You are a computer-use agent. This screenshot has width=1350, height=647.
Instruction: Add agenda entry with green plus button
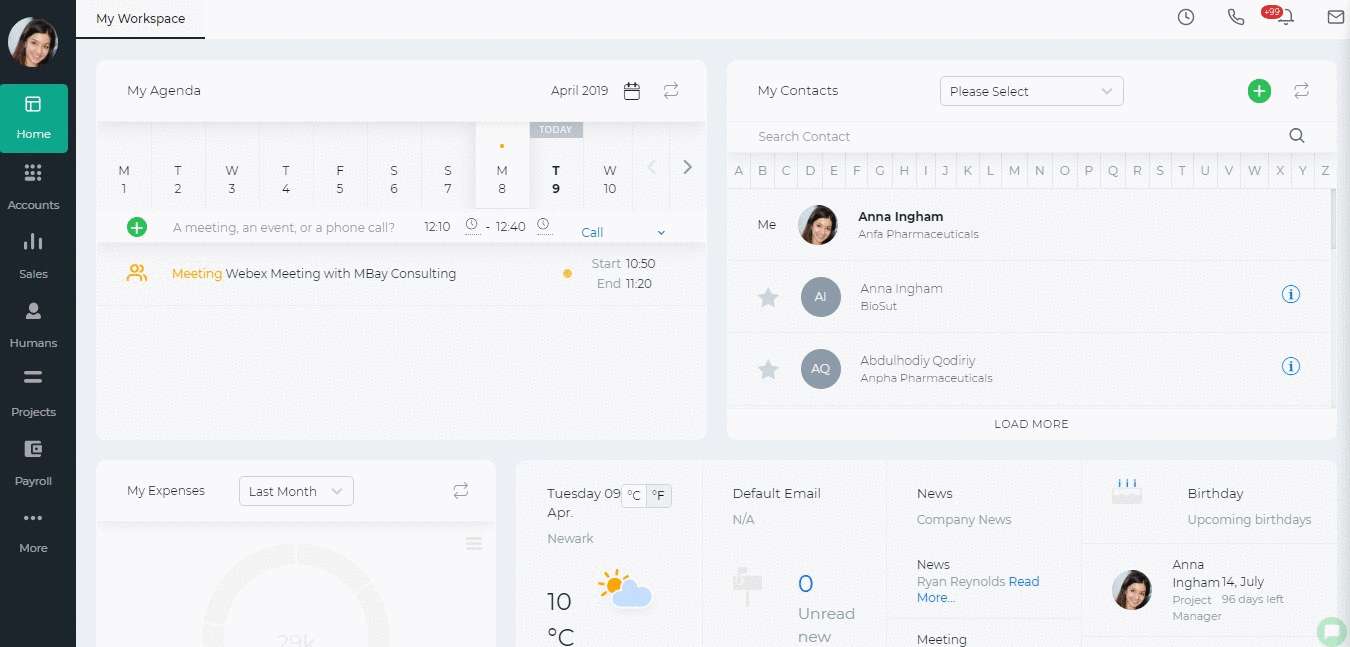pos(137,227)
